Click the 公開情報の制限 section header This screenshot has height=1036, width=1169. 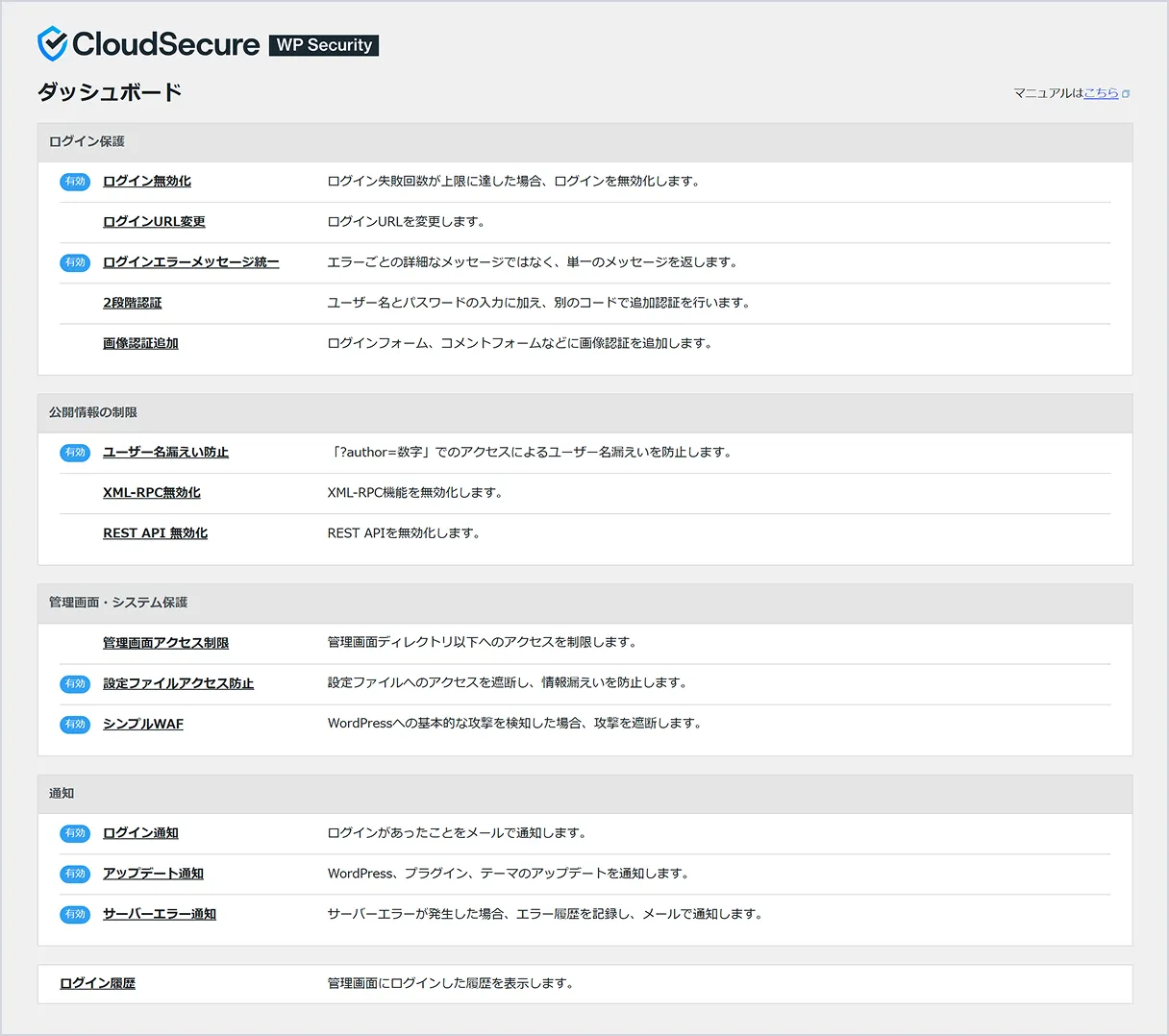[584, 412]
